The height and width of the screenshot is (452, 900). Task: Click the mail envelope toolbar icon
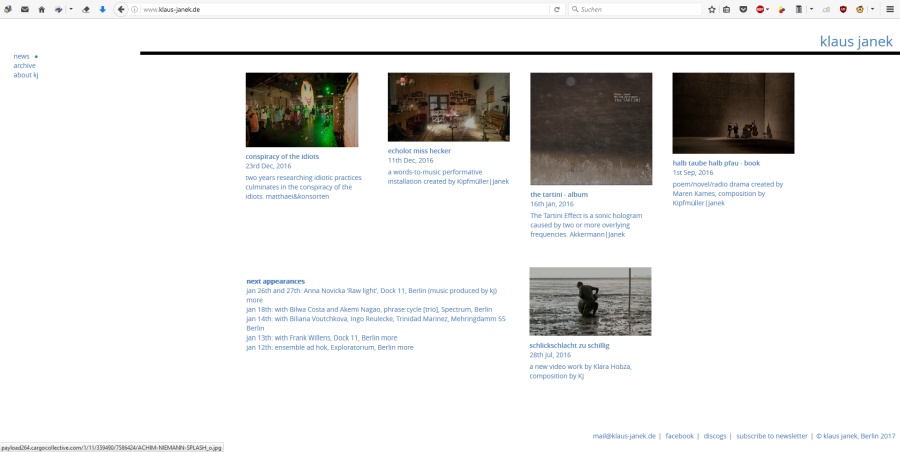pyautogui.click(x=25, y=9)
